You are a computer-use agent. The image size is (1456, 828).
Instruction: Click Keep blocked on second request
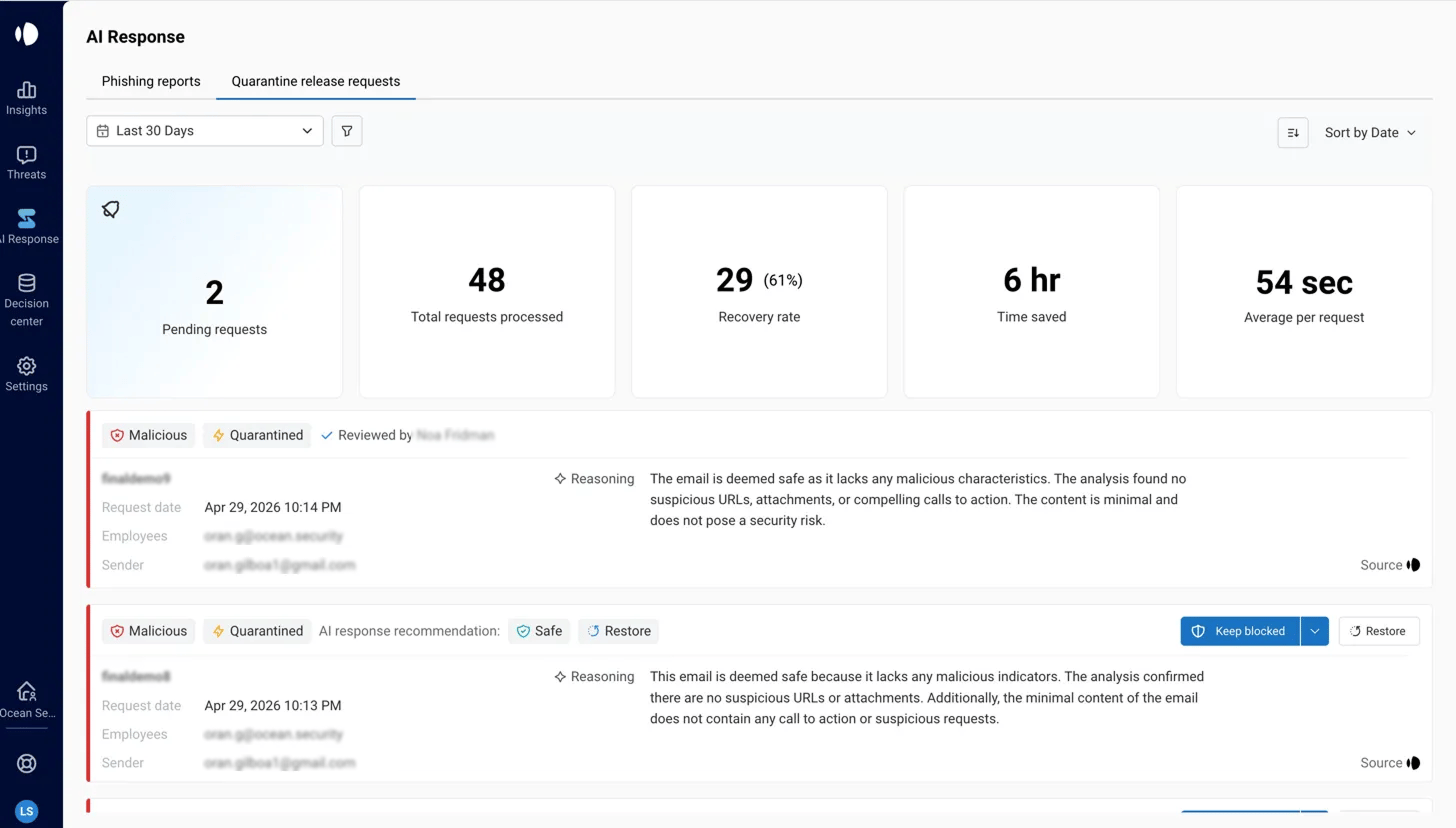coord(1240,631)
